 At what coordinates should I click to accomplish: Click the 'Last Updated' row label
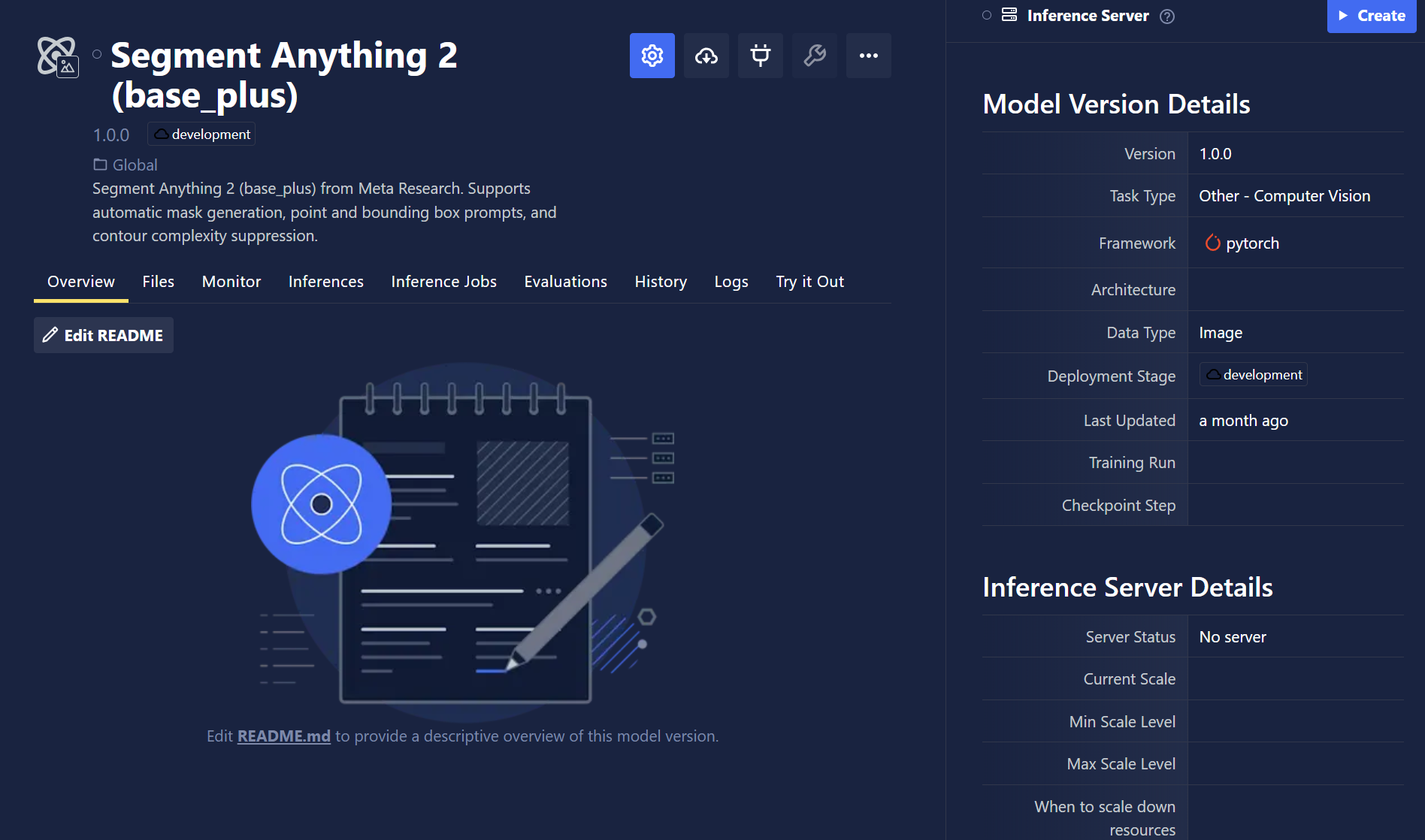[1130, 421]
